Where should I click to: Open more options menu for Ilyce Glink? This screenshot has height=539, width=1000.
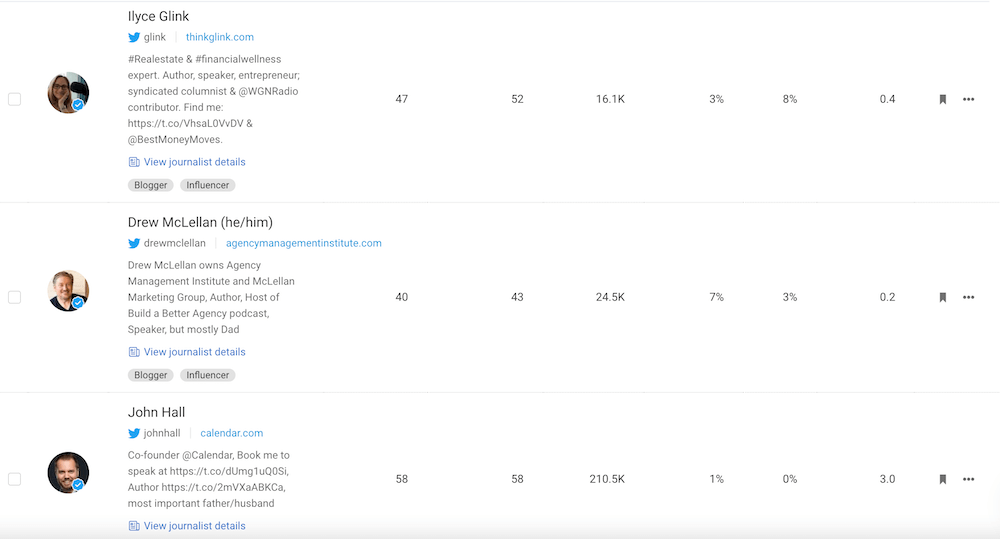(968, 100)
